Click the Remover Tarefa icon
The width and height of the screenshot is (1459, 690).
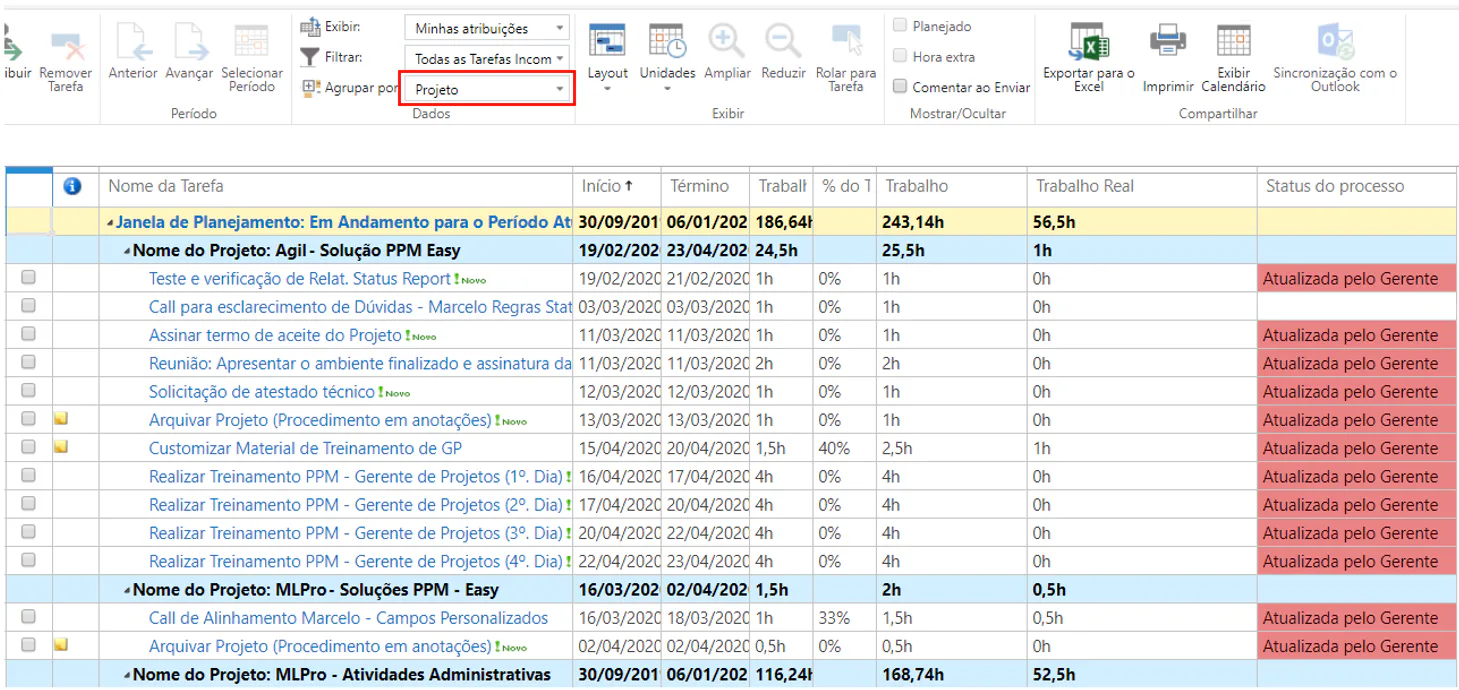(66, 45)
